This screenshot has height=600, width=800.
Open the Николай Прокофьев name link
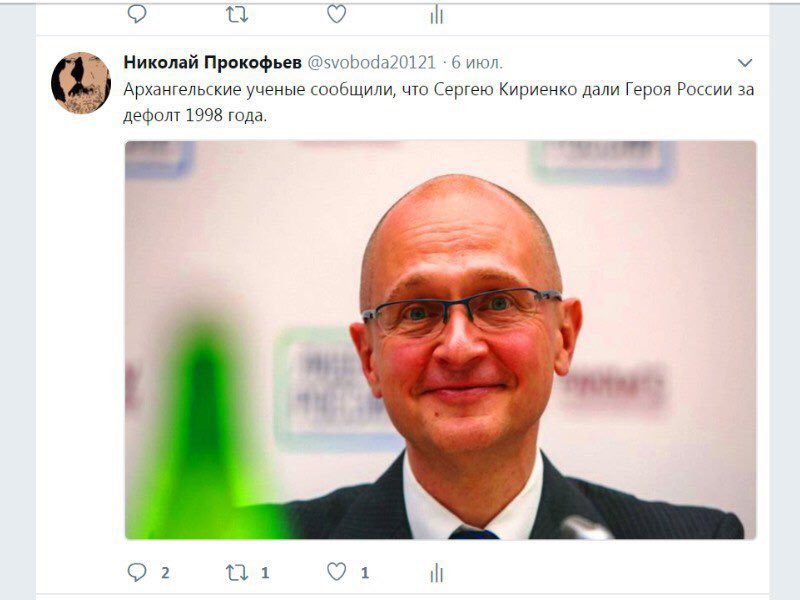click(212, 62)
